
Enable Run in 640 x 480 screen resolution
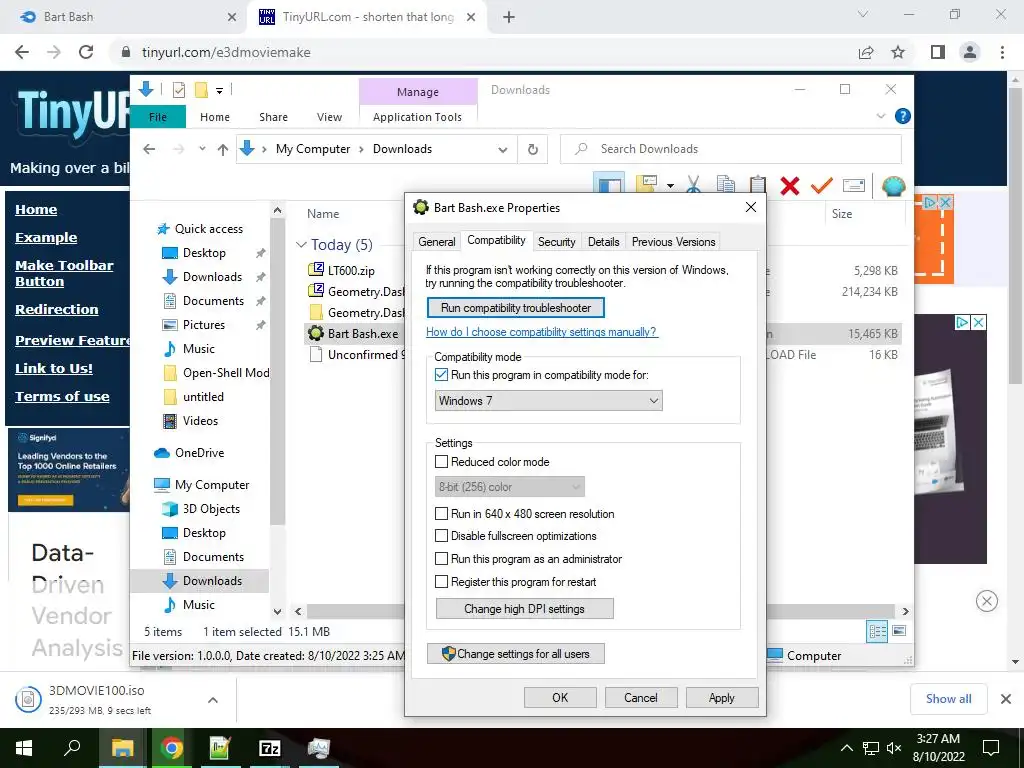441,514
